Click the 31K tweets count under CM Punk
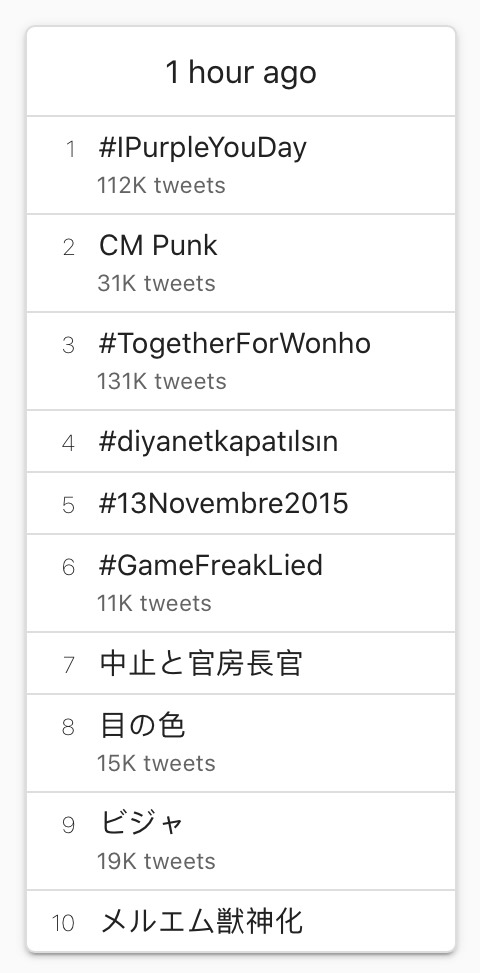The width and height of the screenshot is (480, 973). [x=156, y=284]
